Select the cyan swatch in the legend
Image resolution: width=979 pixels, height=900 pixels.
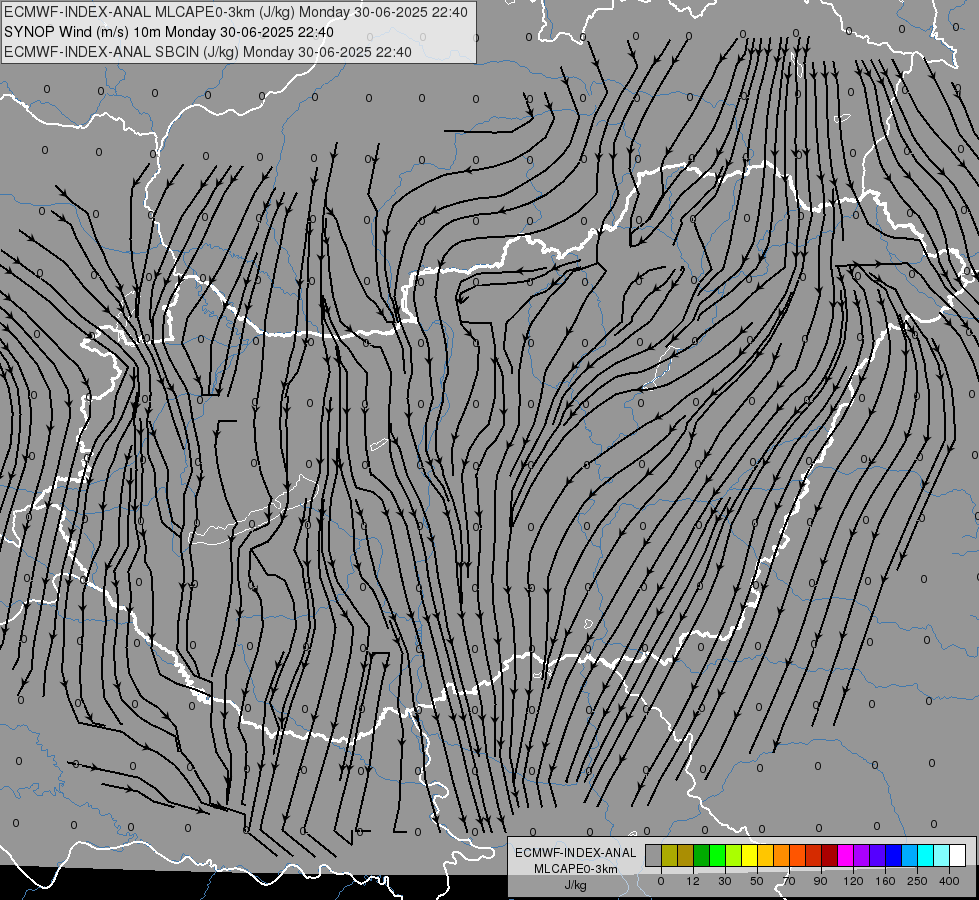tap(925, 856)
